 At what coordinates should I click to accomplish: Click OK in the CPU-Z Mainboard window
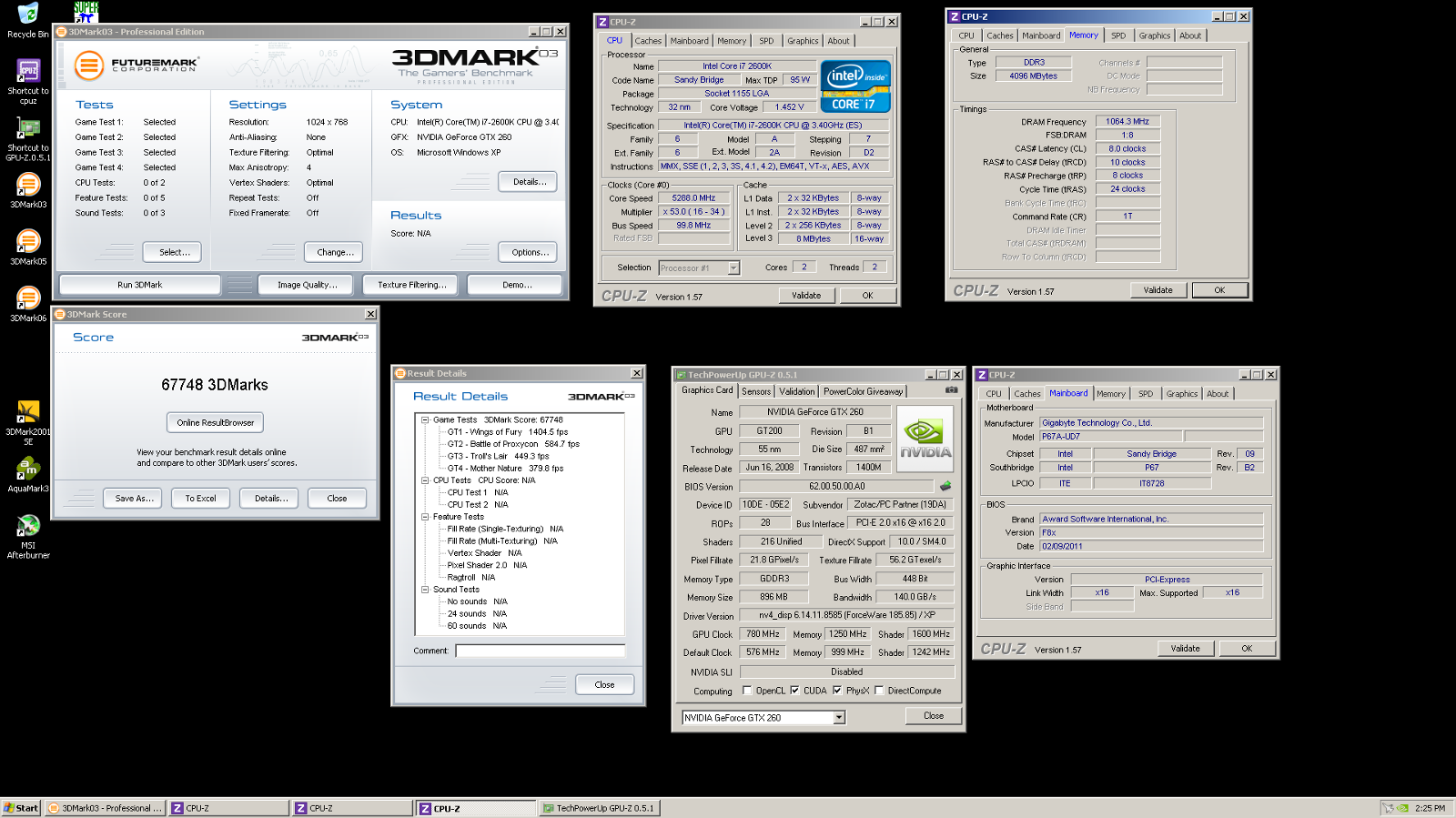point(1247,649)
